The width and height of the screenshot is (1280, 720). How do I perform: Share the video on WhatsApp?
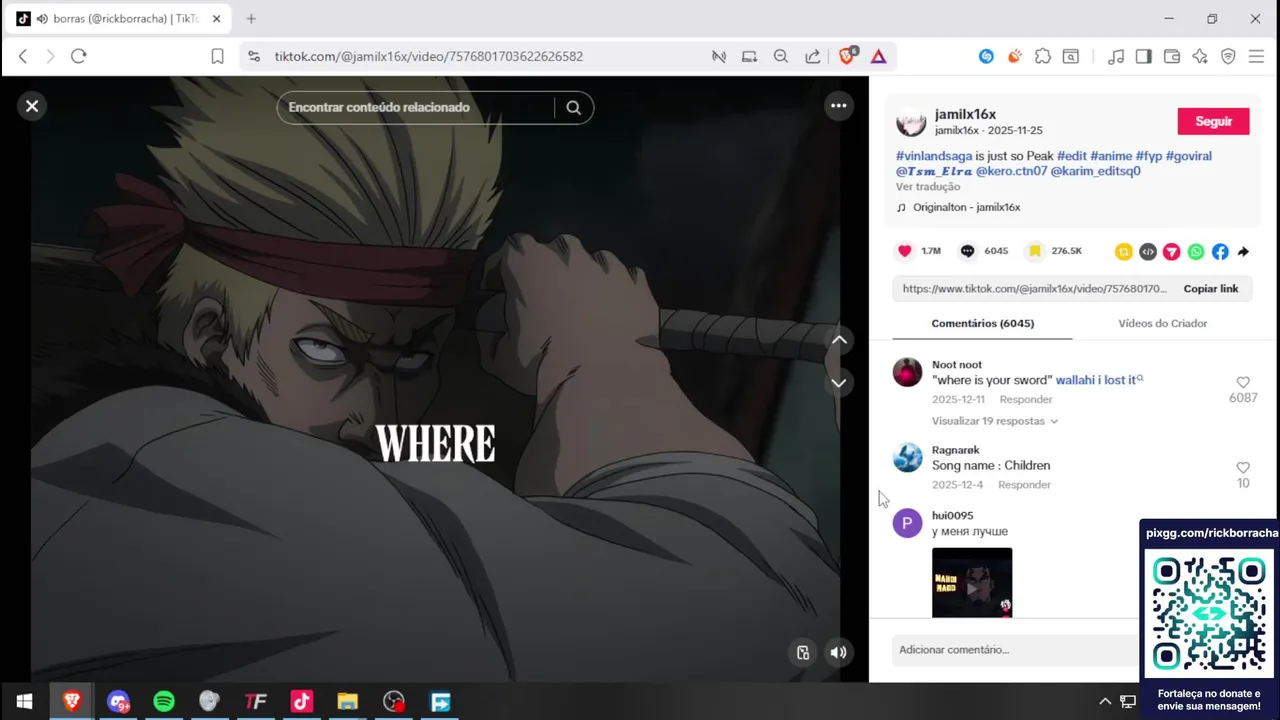(1196, 252)
